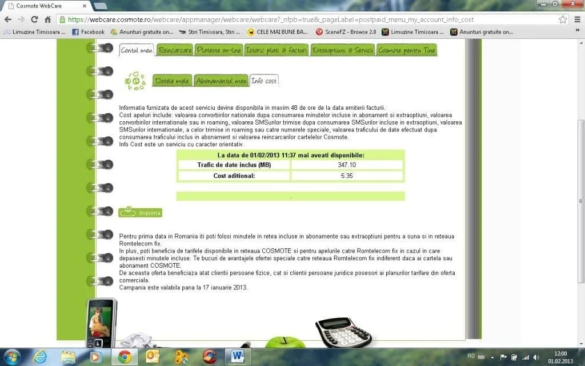Click the RO language indicator
Viewport: 585px width, 366px height.
coord(471,356)
